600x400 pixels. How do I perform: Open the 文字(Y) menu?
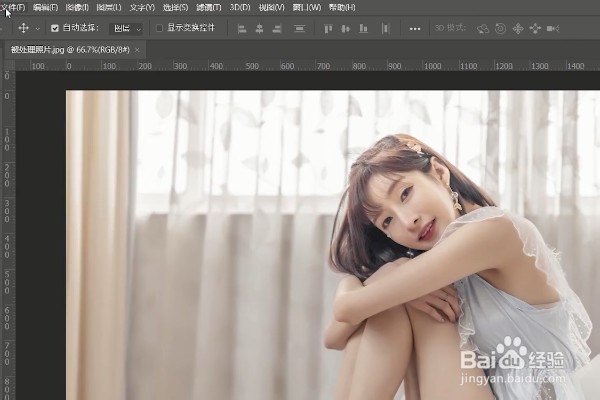142,7
